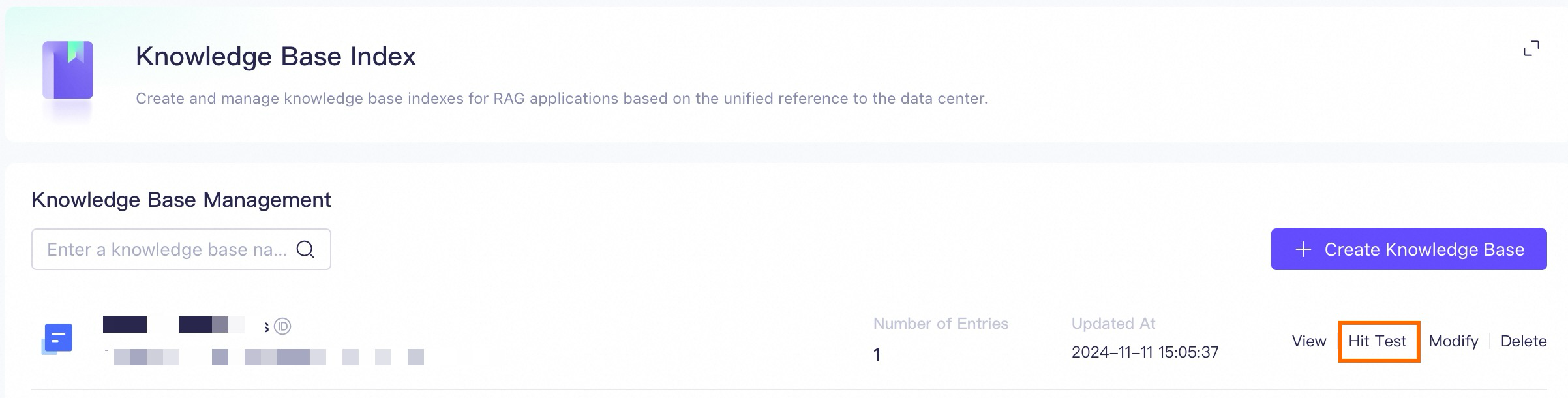Click the 2024-11-11 15:05:37 timestamp
This screenshot has height=398, width=1568.
pos(1145,352)
